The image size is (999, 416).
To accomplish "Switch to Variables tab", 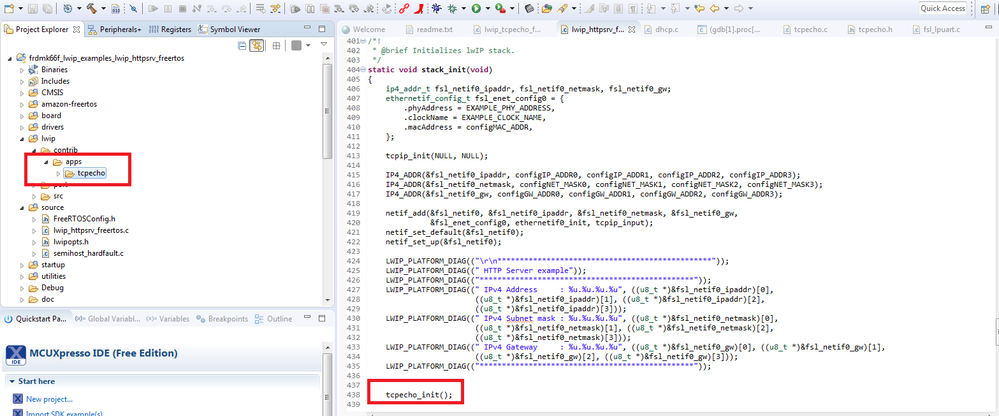I will point(168,319).
